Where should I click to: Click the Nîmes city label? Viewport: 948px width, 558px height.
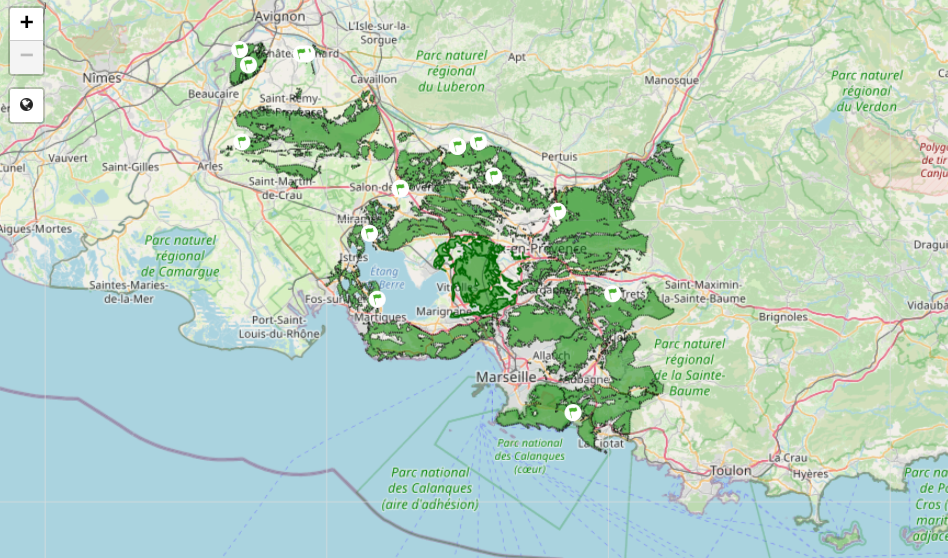coord(101,77)
